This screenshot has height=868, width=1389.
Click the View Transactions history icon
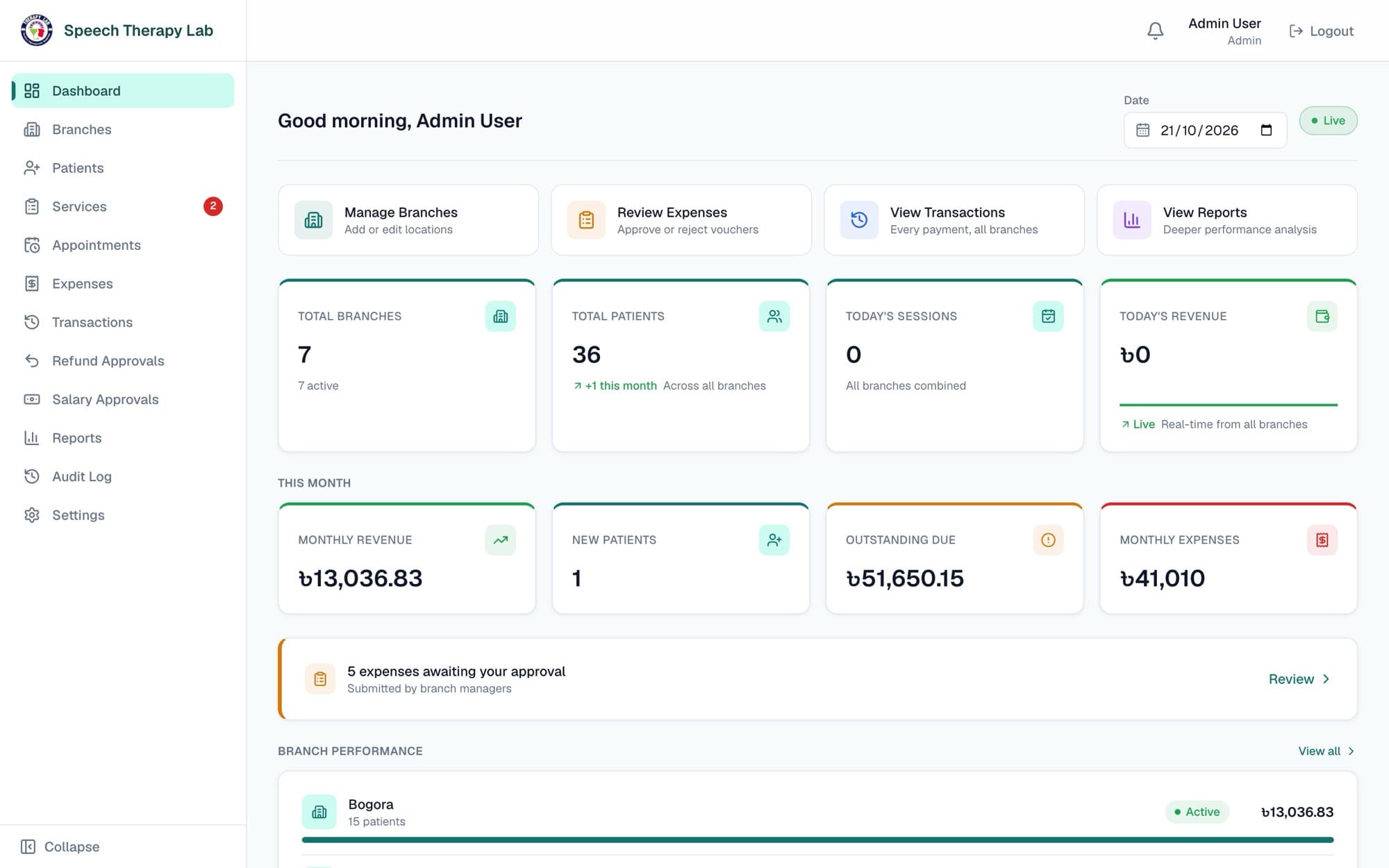click(x=859, y=220)
